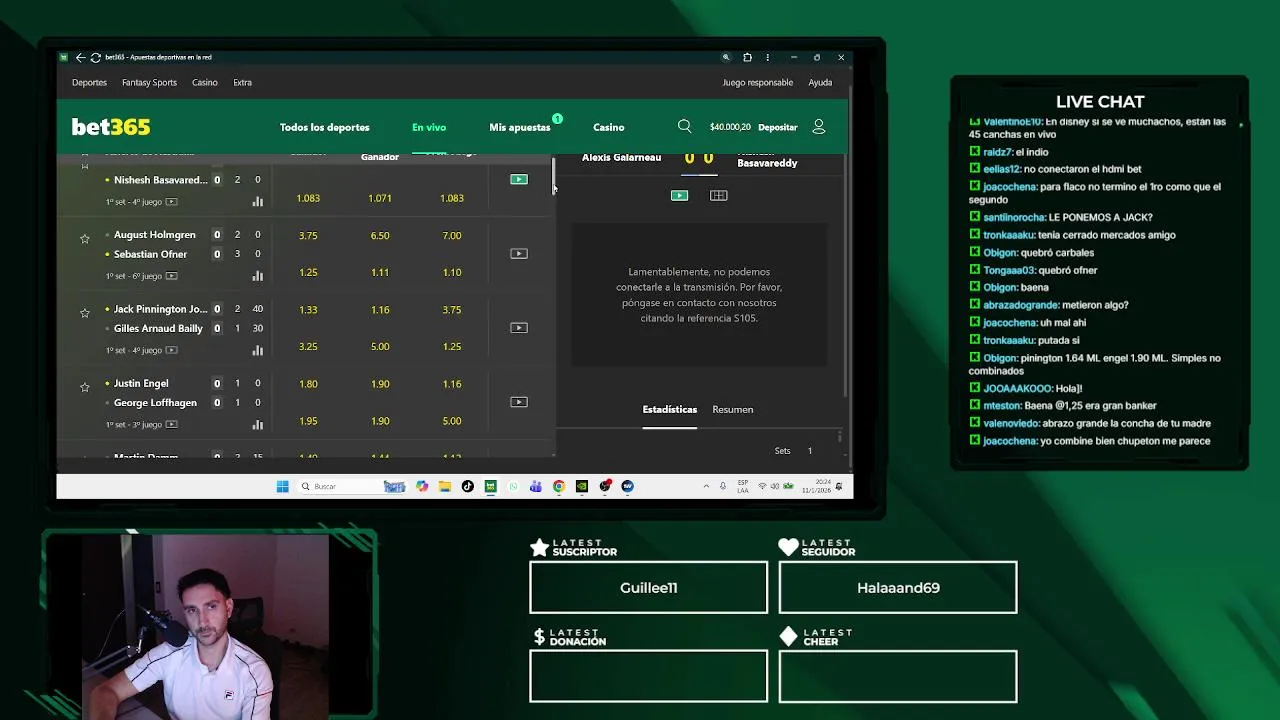Open Mis apuestas tab

tap(520, 127)
